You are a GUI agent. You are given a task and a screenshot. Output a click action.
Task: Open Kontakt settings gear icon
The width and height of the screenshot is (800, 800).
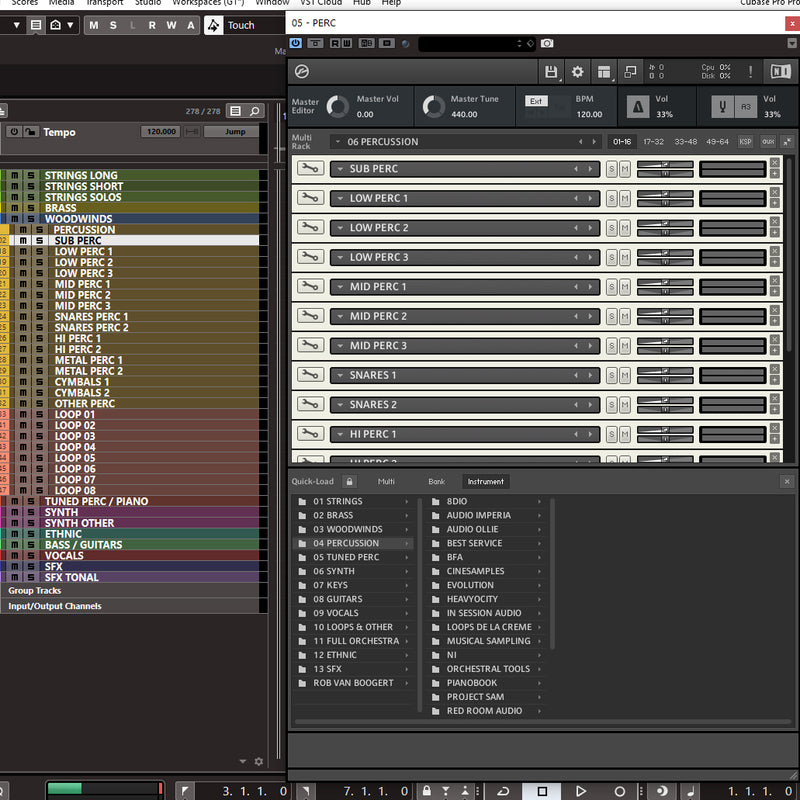[x=577, y=72]
